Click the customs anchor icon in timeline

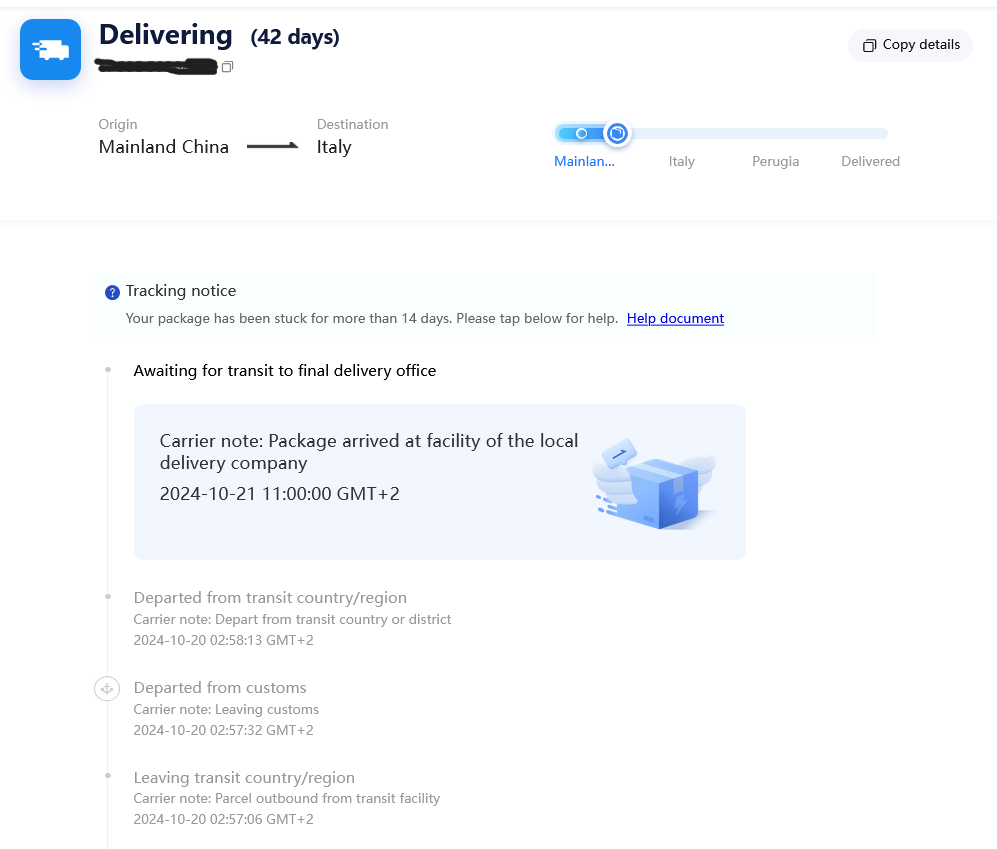(x=107, y=689)
